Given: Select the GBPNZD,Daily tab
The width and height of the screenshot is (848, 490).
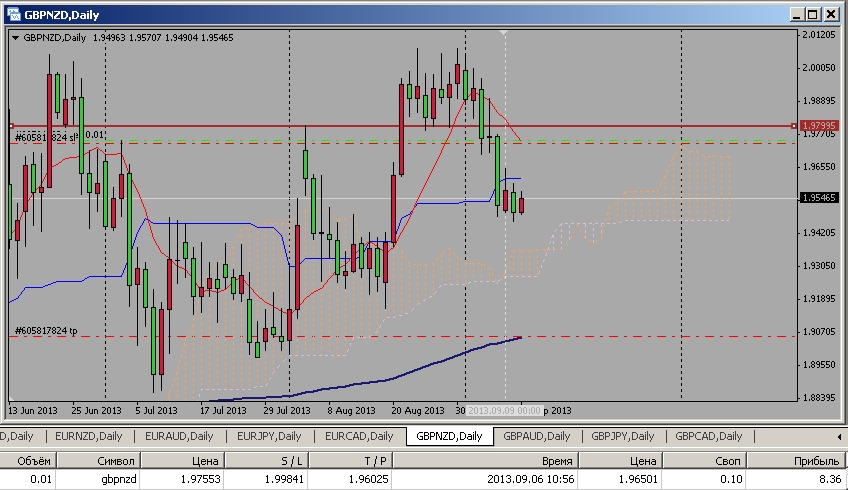Looking at the screenshot, I should [x=449, y=436].
